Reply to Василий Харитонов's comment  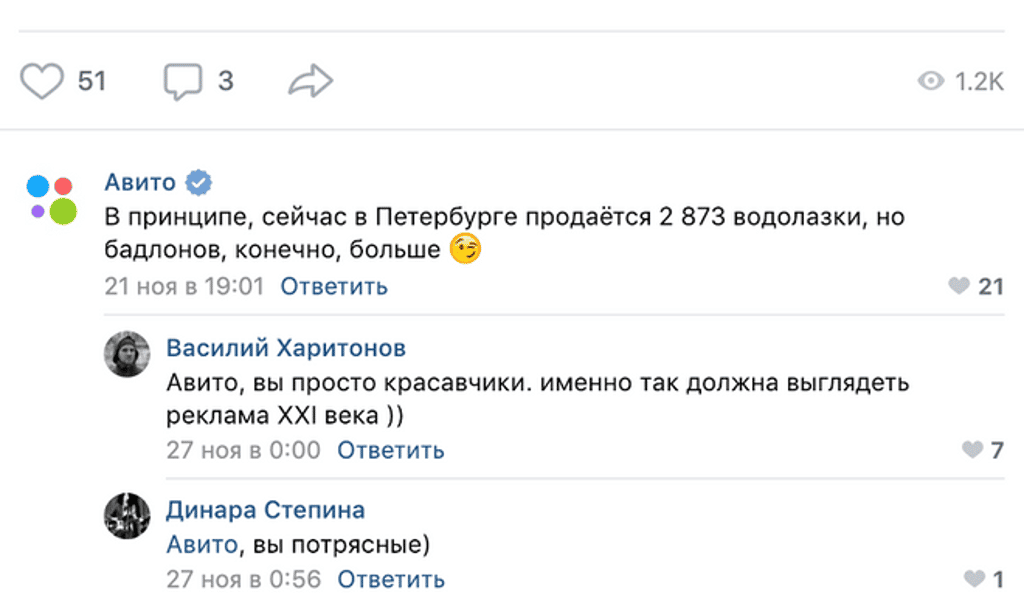point(391,450)
